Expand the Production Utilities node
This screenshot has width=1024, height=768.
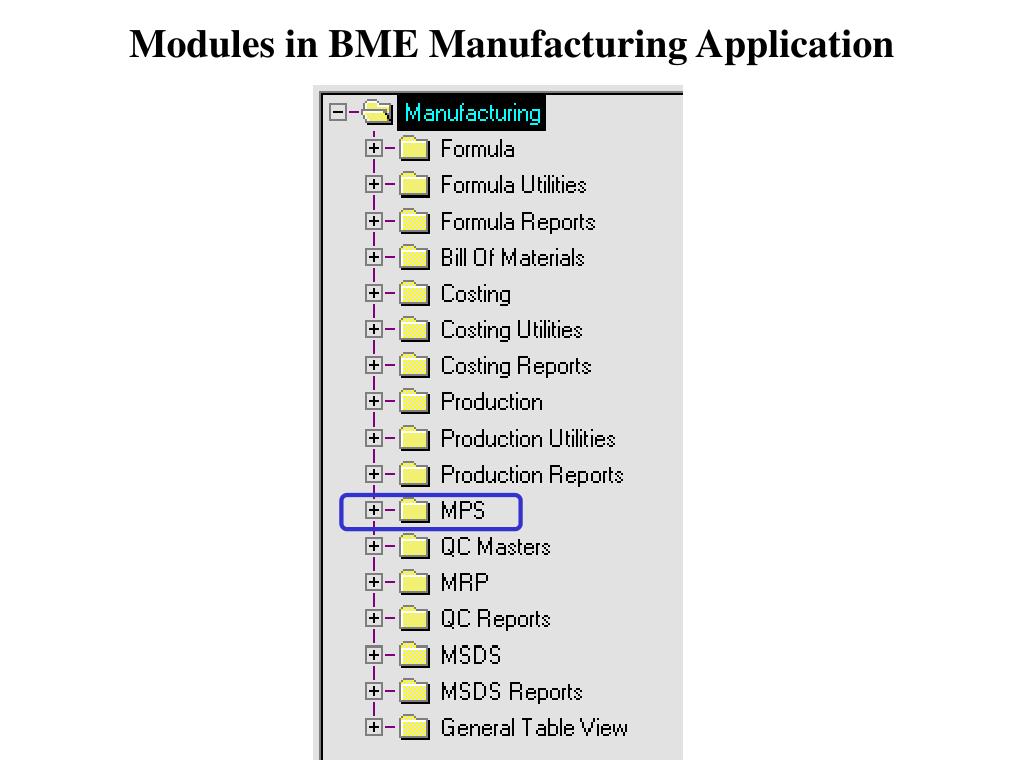point(374,438)
